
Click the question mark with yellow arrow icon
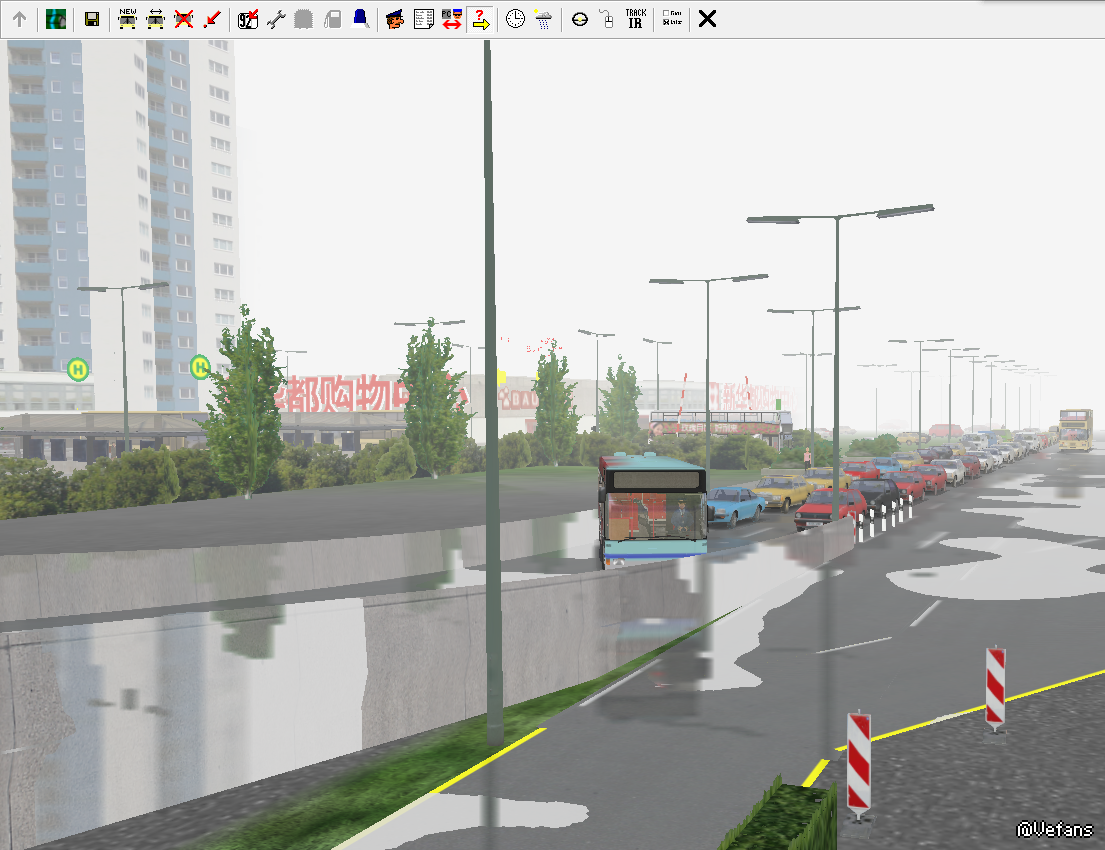point(481,19)
